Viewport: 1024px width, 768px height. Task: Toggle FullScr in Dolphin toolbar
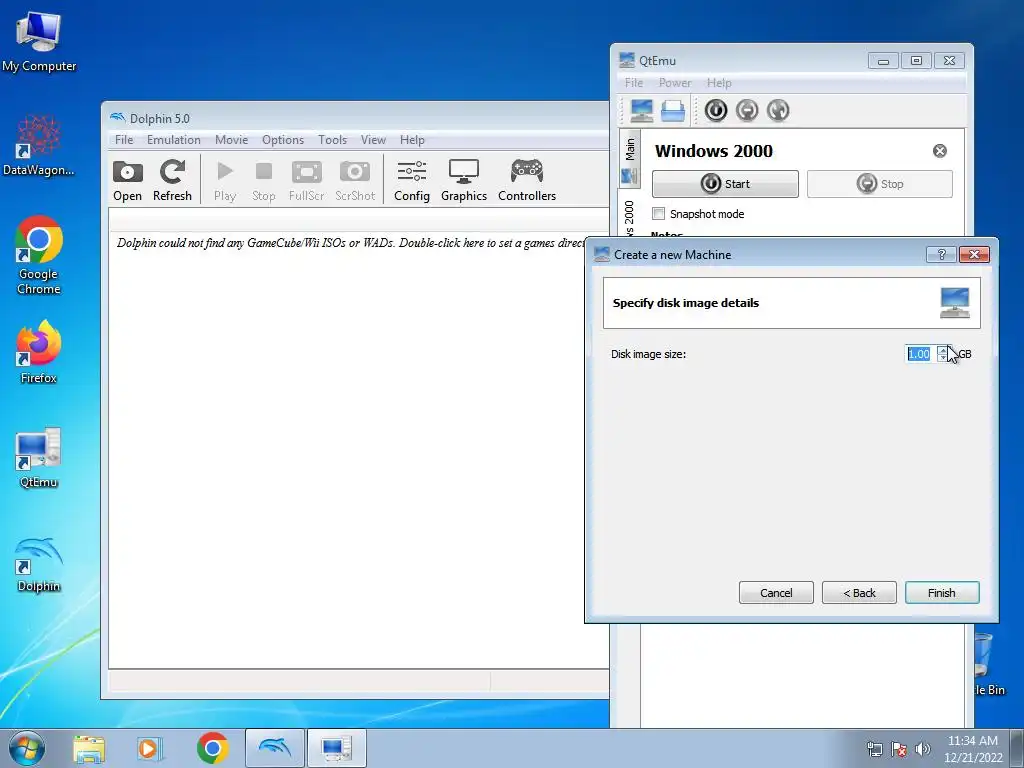[306, 180]
